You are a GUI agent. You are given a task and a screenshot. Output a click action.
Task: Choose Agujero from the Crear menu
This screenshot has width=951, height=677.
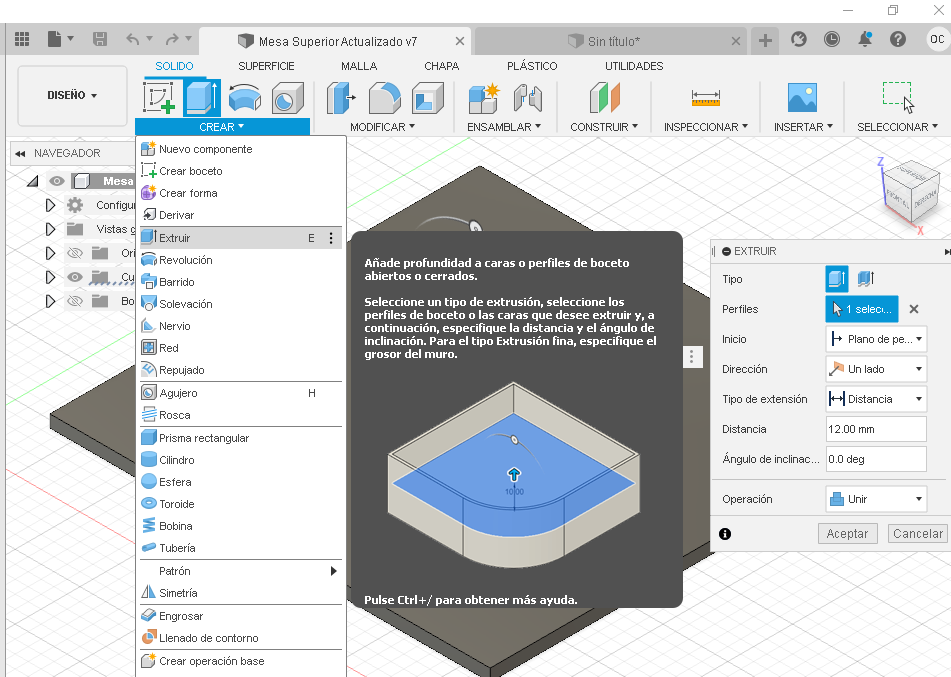click(241, 393)
